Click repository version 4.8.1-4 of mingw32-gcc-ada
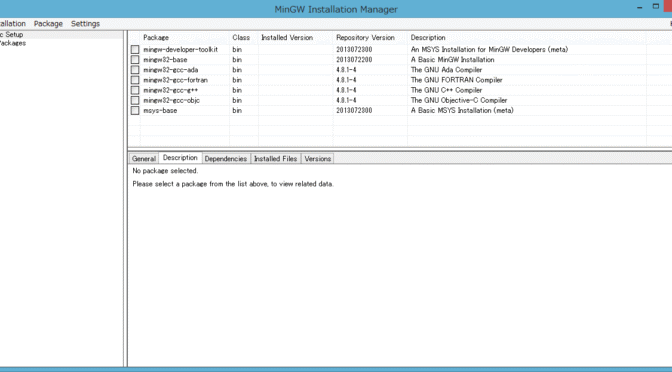The image size is (672, 372). click(x=346, y=70)
